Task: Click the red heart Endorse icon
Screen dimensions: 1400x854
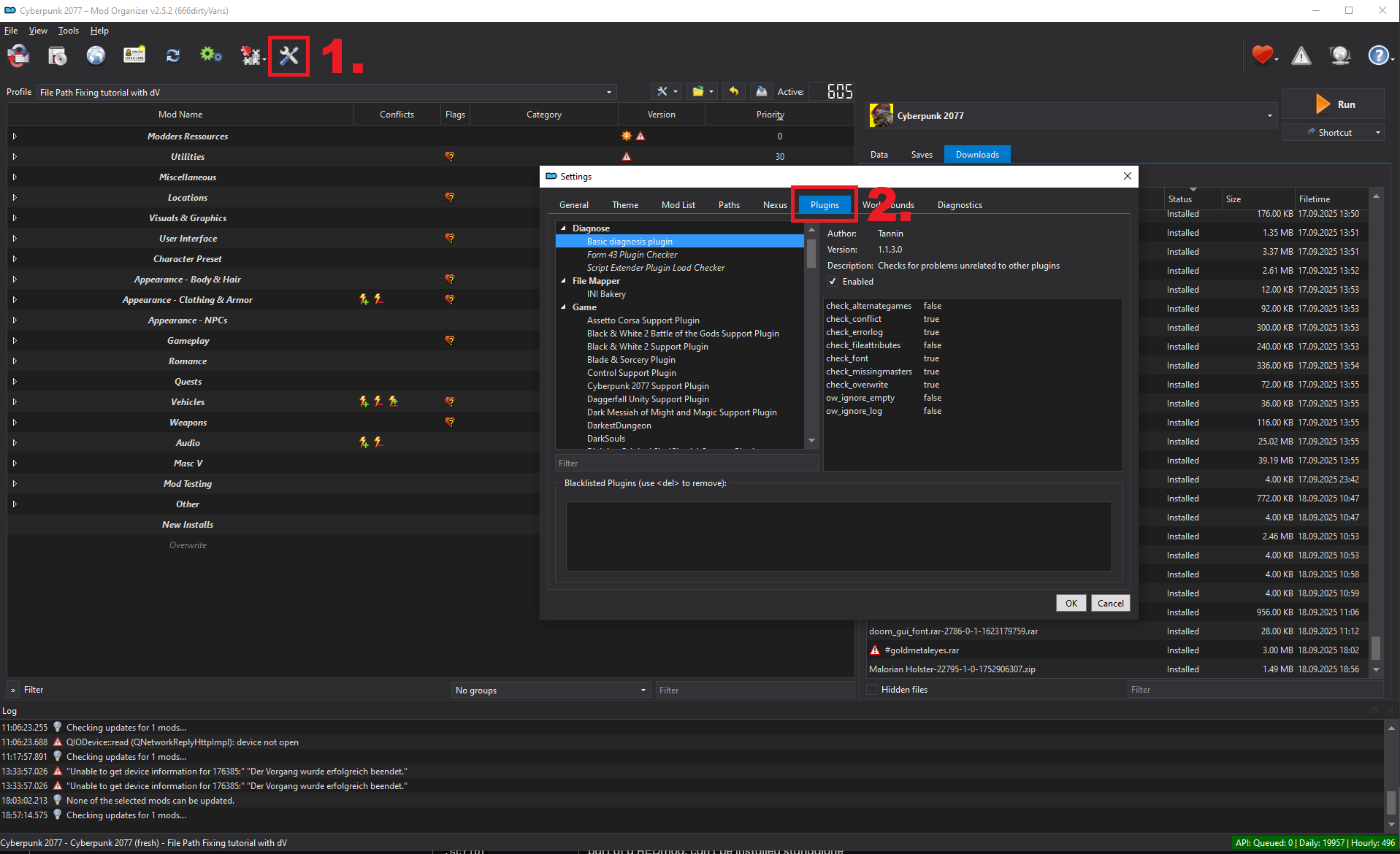Action: tap(1262, 55)
